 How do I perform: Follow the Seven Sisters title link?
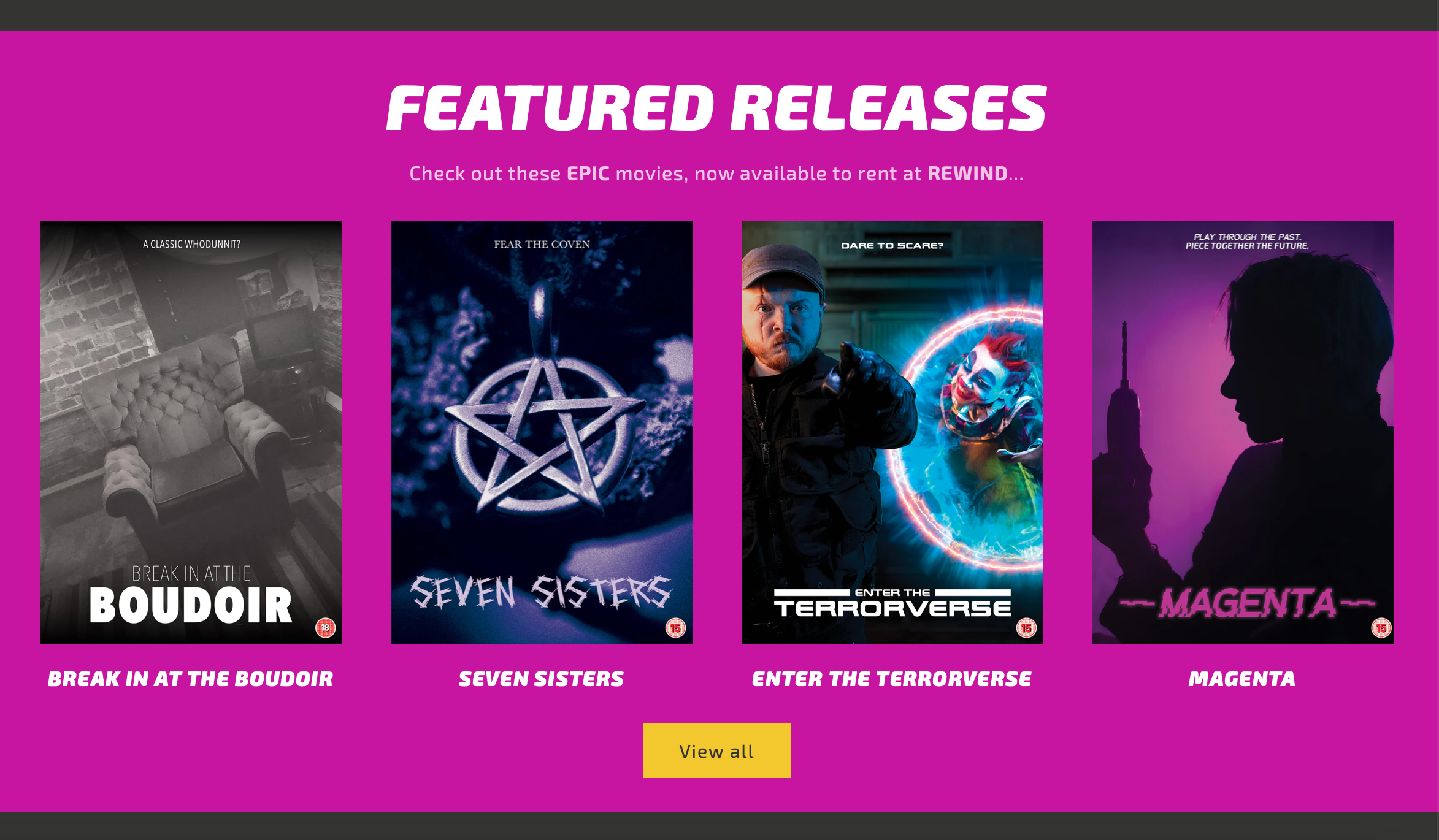pos(542,679)
